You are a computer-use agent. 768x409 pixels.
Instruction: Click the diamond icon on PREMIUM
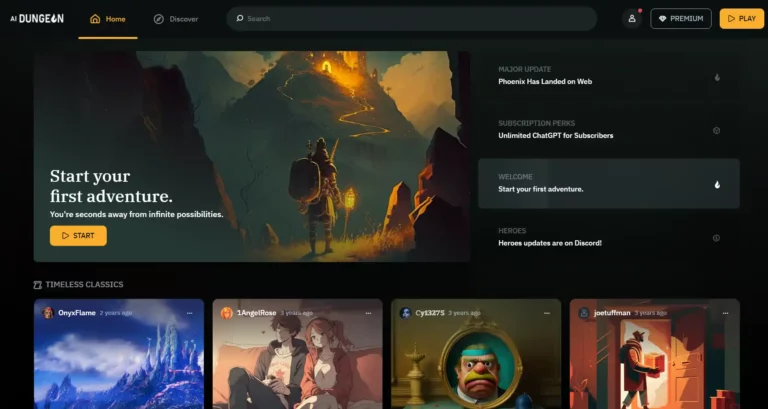663,19
